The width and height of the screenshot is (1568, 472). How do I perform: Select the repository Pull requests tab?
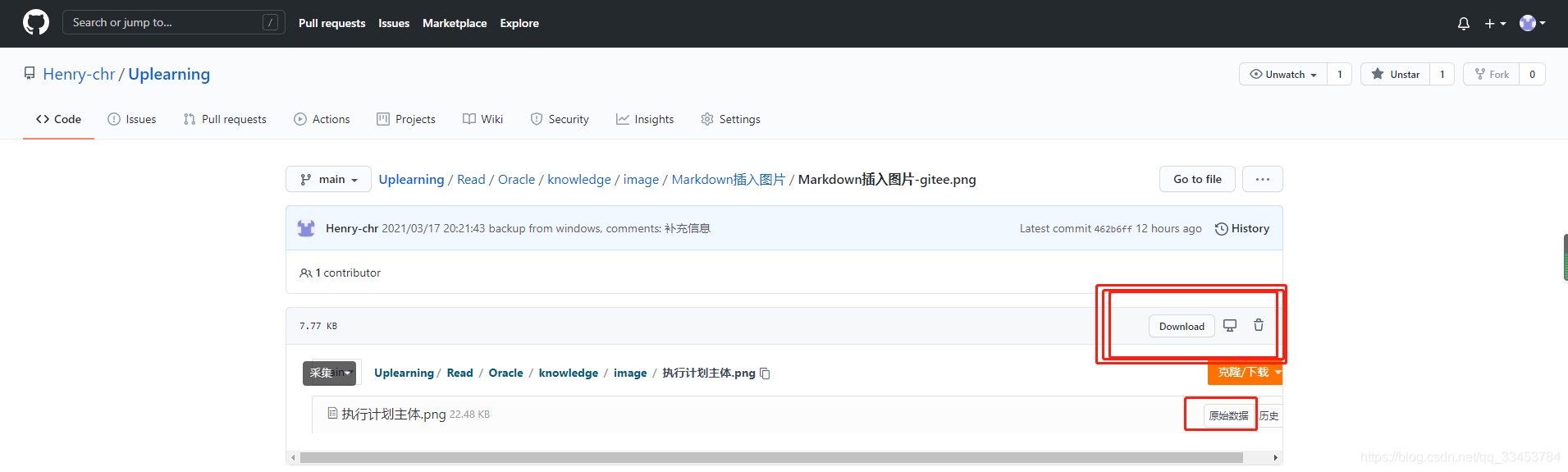[225, 119]
